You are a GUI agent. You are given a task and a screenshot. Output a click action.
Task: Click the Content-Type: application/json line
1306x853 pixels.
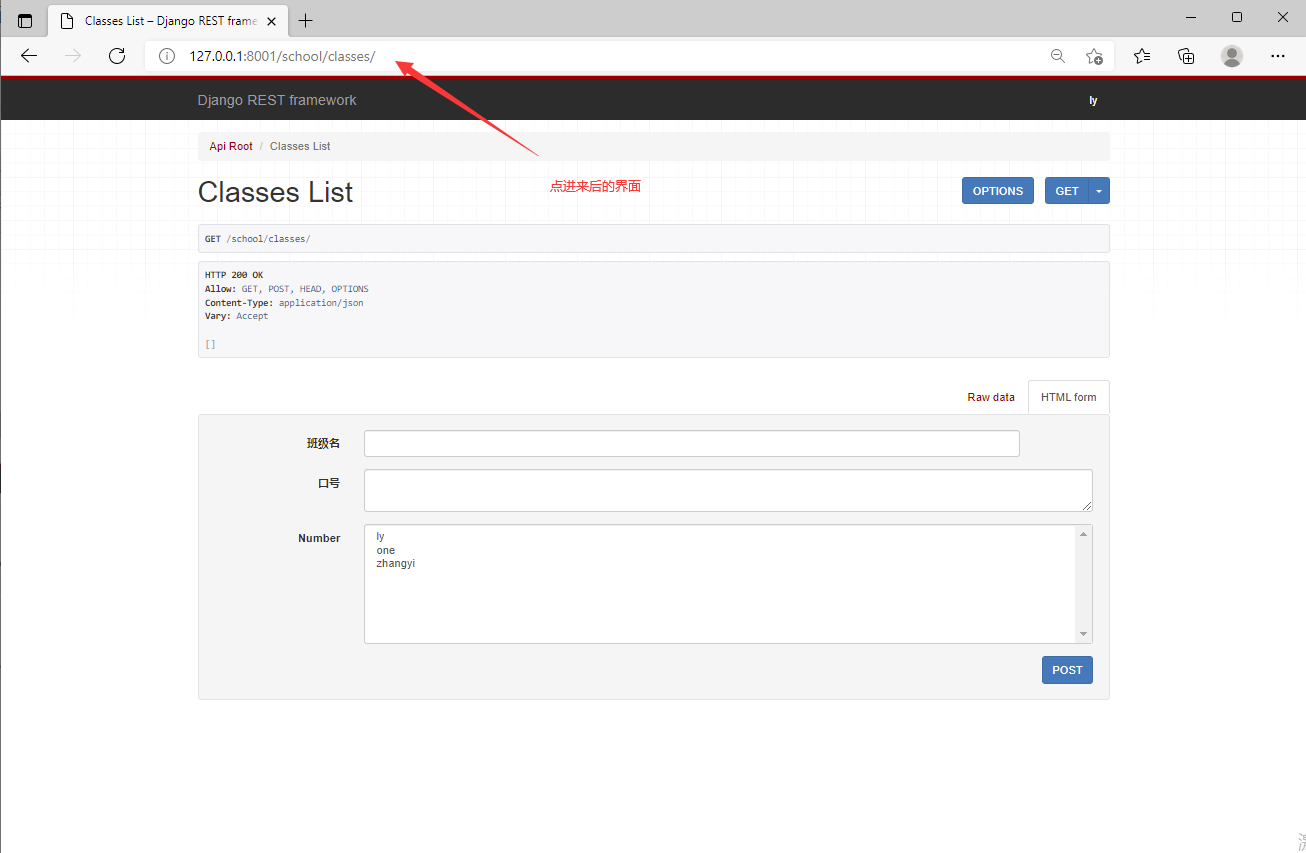[x=284, y=302]
